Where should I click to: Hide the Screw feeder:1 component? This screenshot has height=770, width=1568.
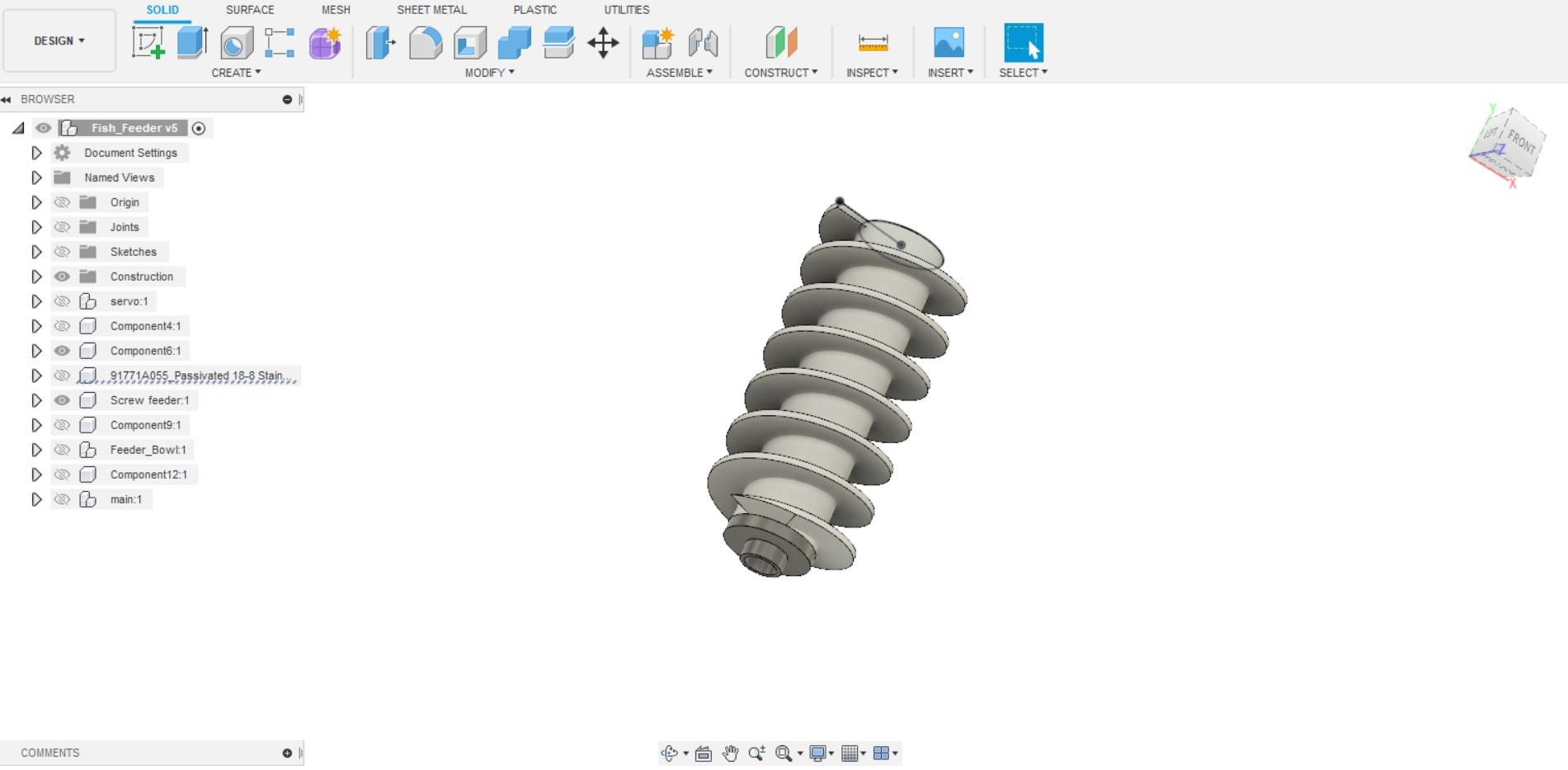coord(62,400)
